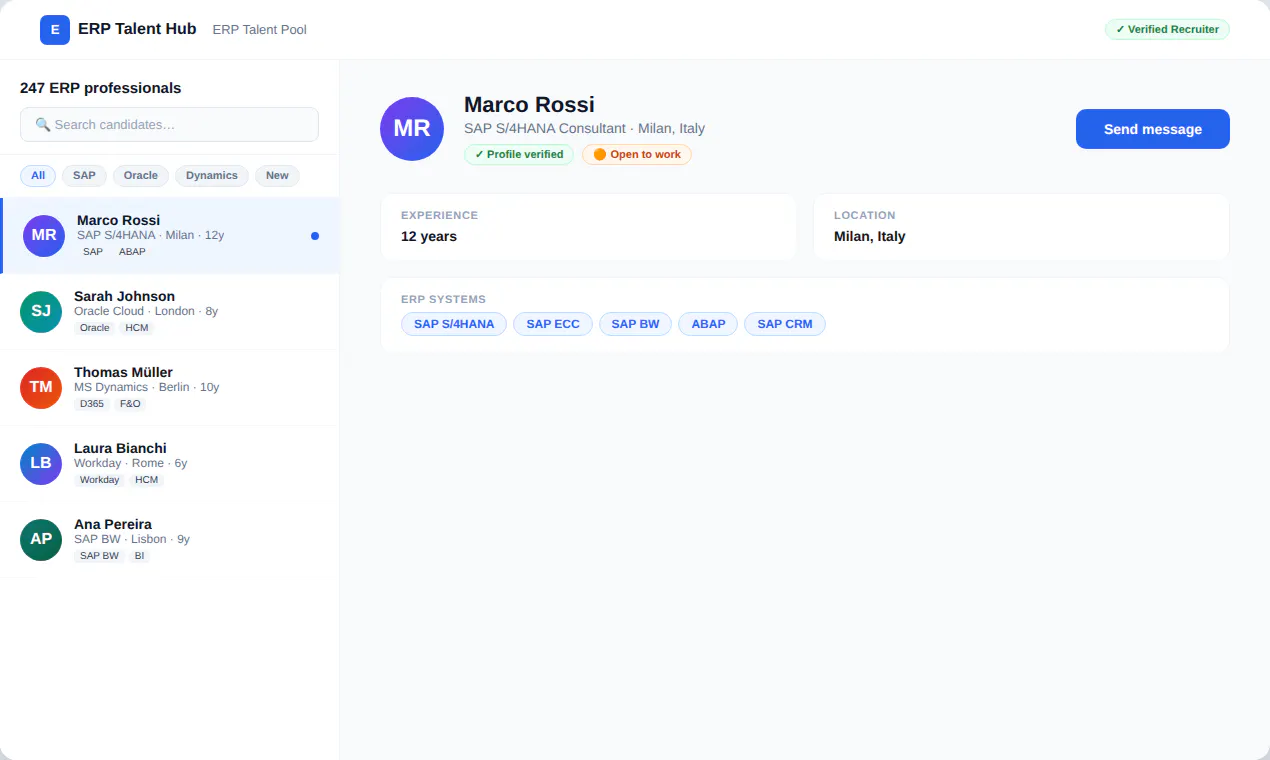Click the Send message button
This screenshot has width=1270, height=760.
[x=1153, y=129]
